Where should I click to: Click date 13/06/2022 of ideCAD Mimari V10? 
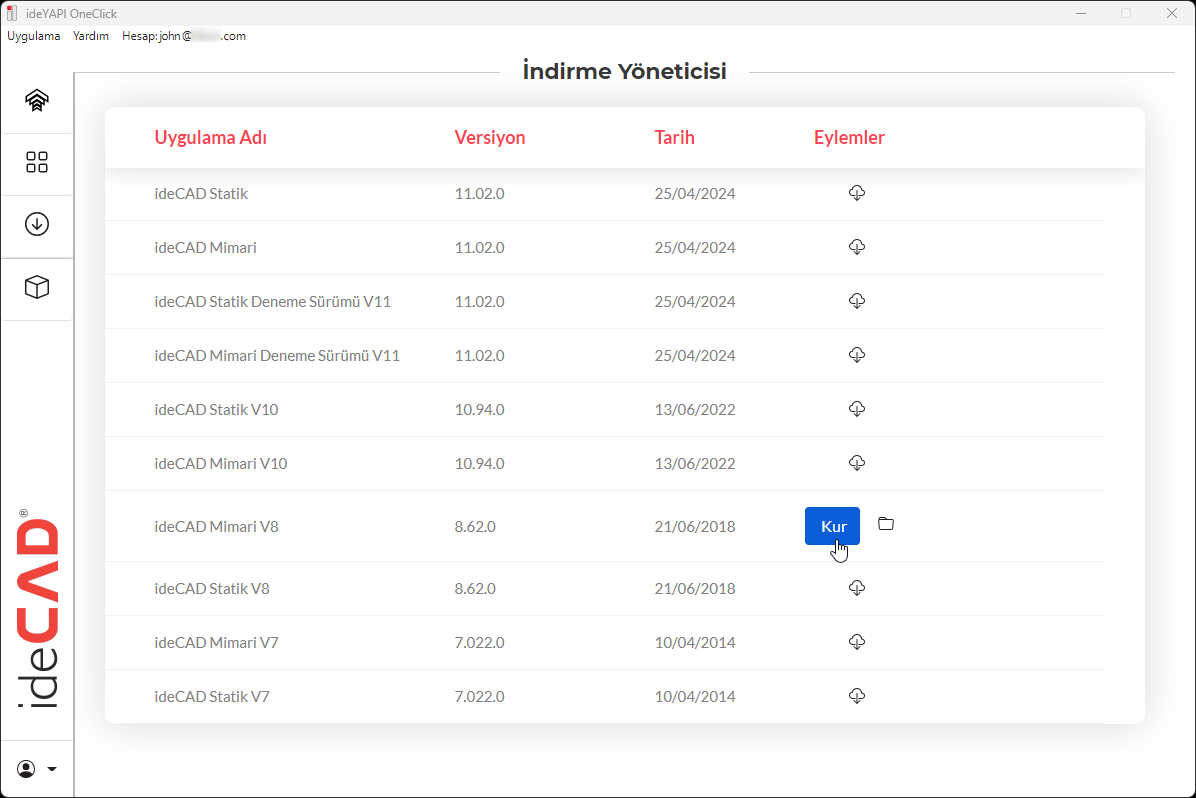coord(695,464)
